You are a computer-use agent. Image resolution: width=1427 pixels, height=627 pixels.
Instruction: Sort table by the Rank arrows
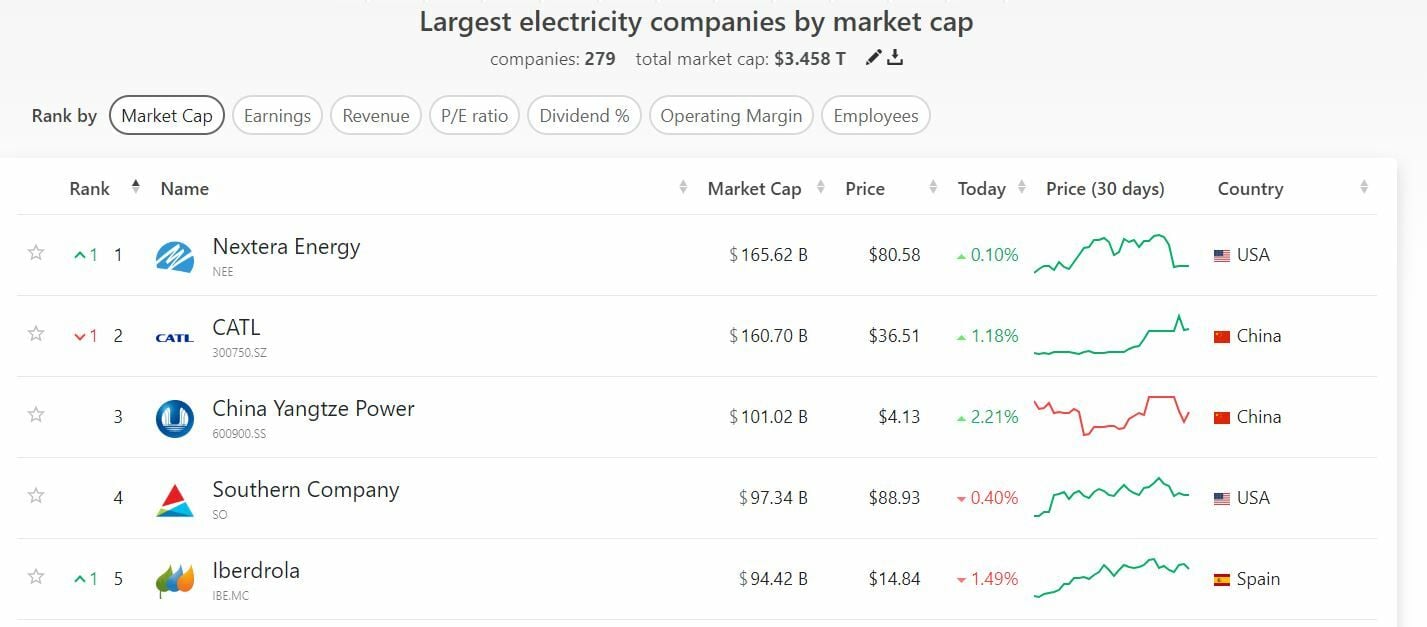point(136,187)
